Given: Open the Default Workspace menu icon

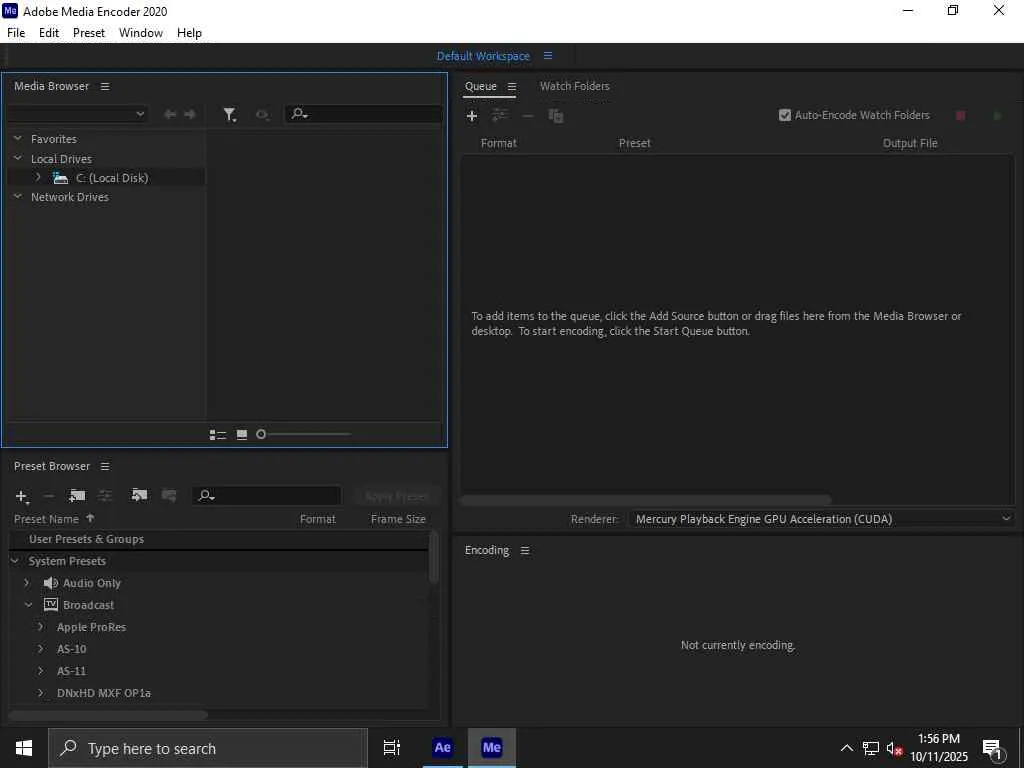Looking at the screenshot, I should click(548, 56).
